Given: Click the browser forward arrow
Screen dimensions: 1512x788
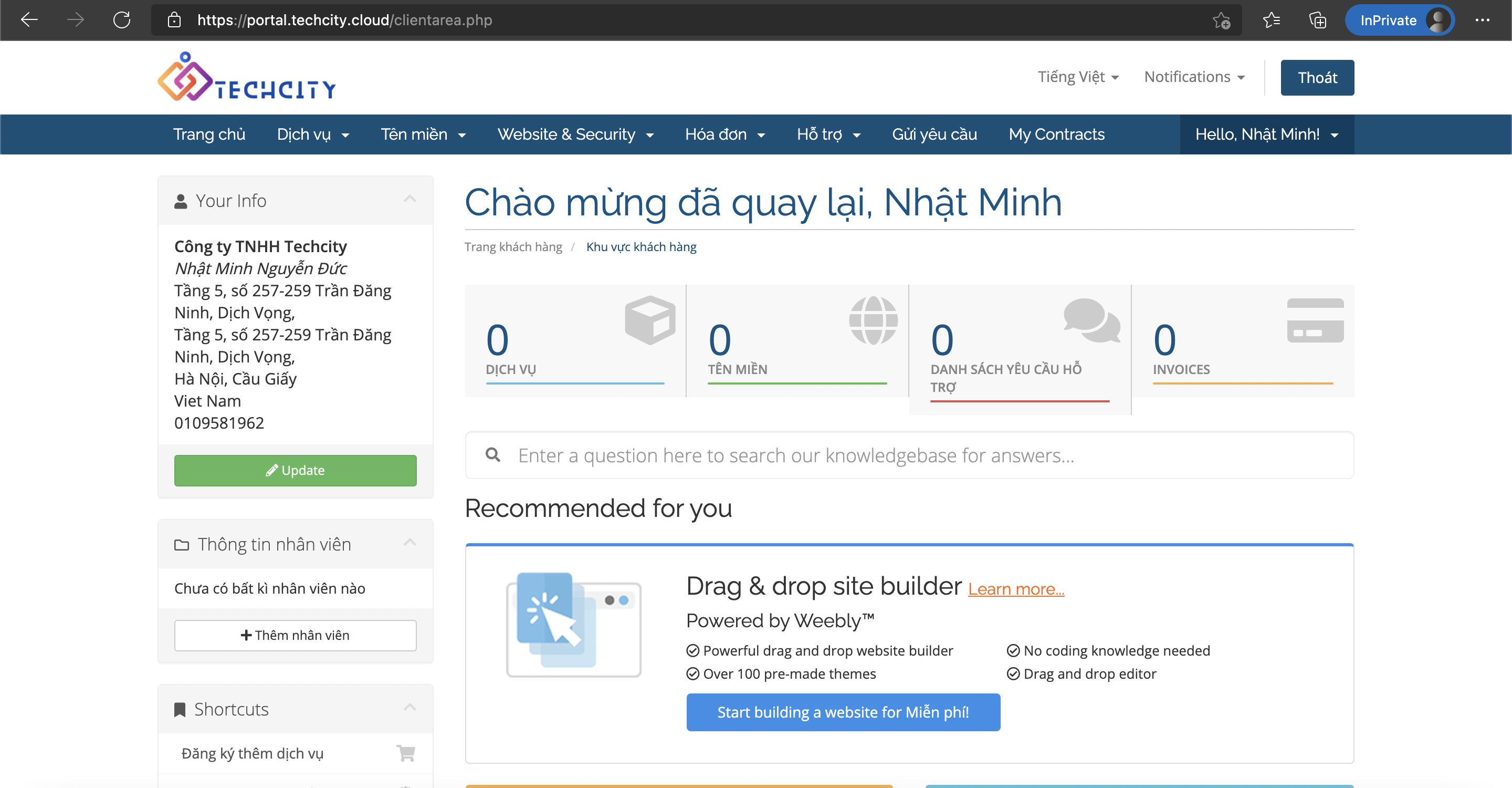Looking at the screenshot, I should (75, 20).
